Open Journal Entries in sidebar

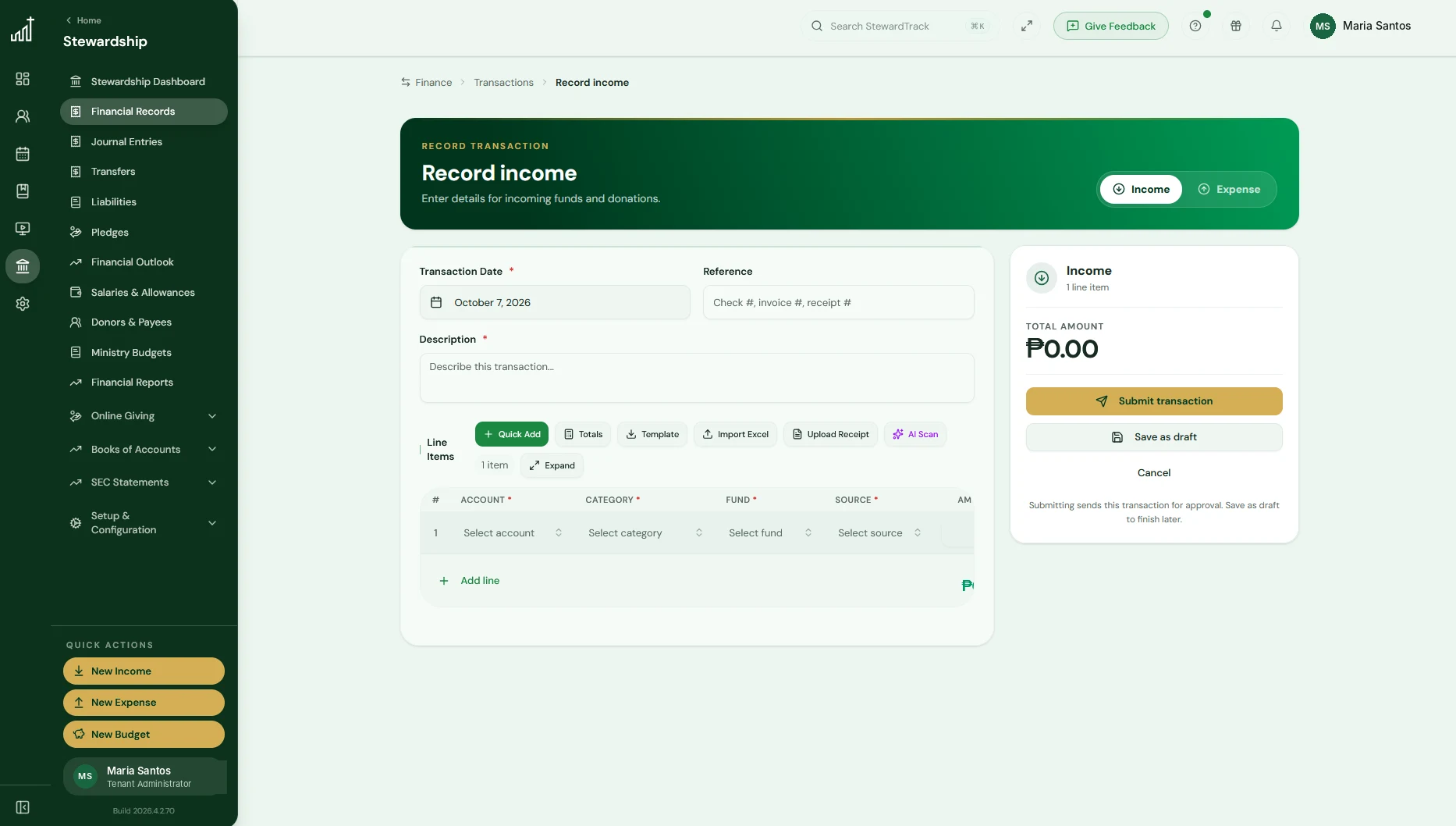pos(144,141)
